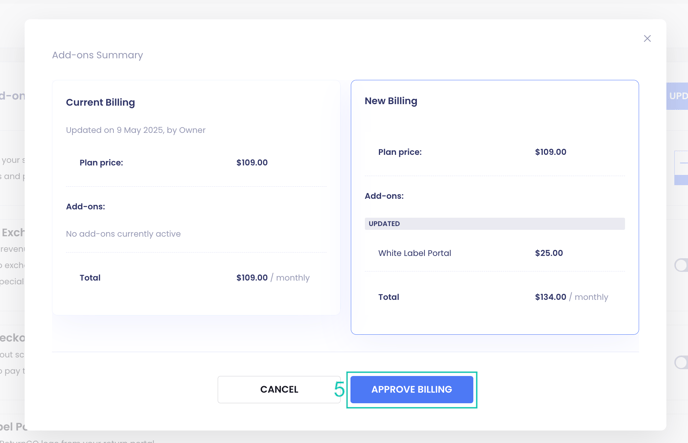Click Plan price label in Current Billing
This screenshot has height=443, width=688.
pos(101,162)
